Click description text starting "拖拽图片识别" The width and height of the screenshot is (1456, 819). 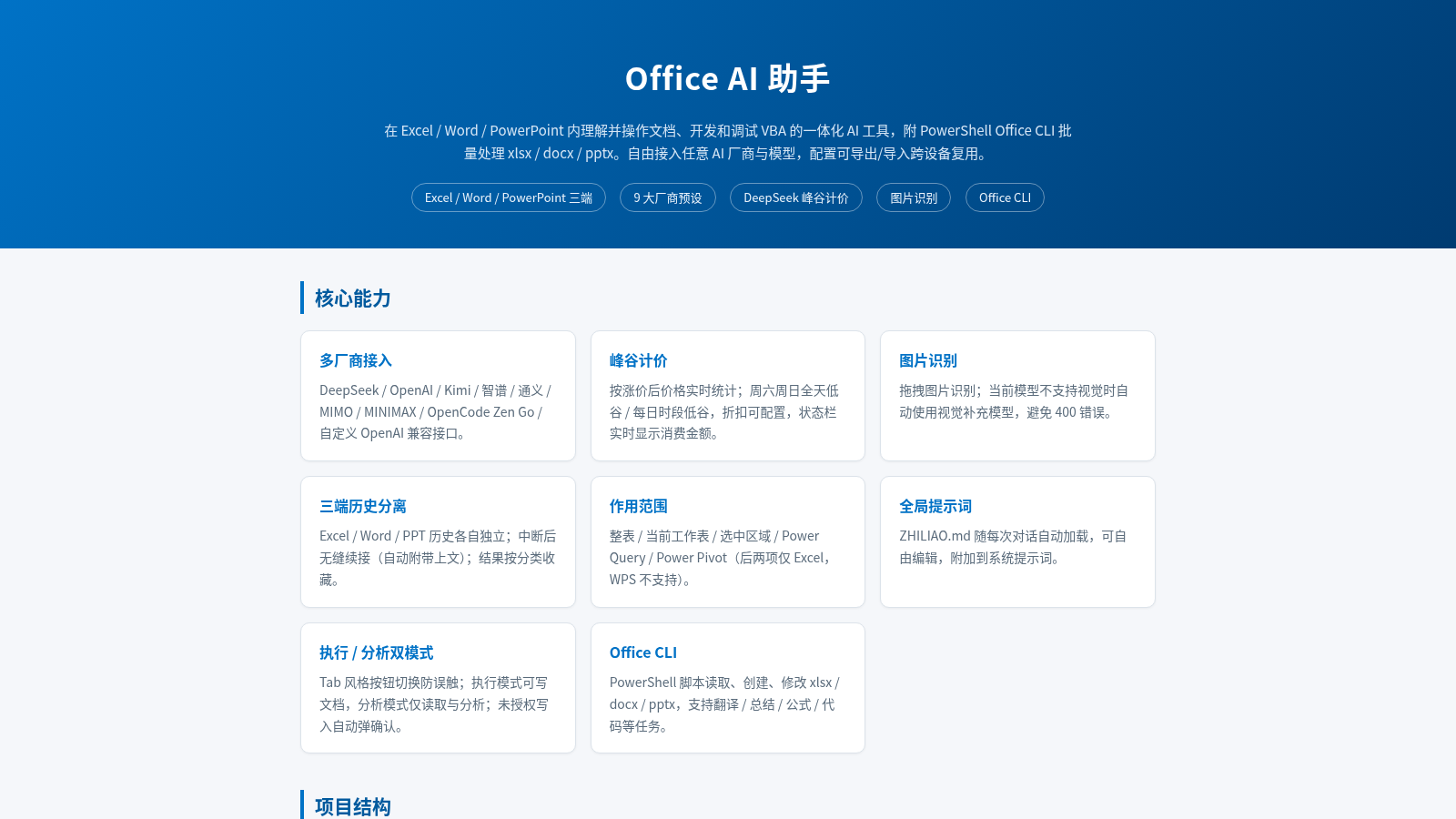tap(1014, 401)
